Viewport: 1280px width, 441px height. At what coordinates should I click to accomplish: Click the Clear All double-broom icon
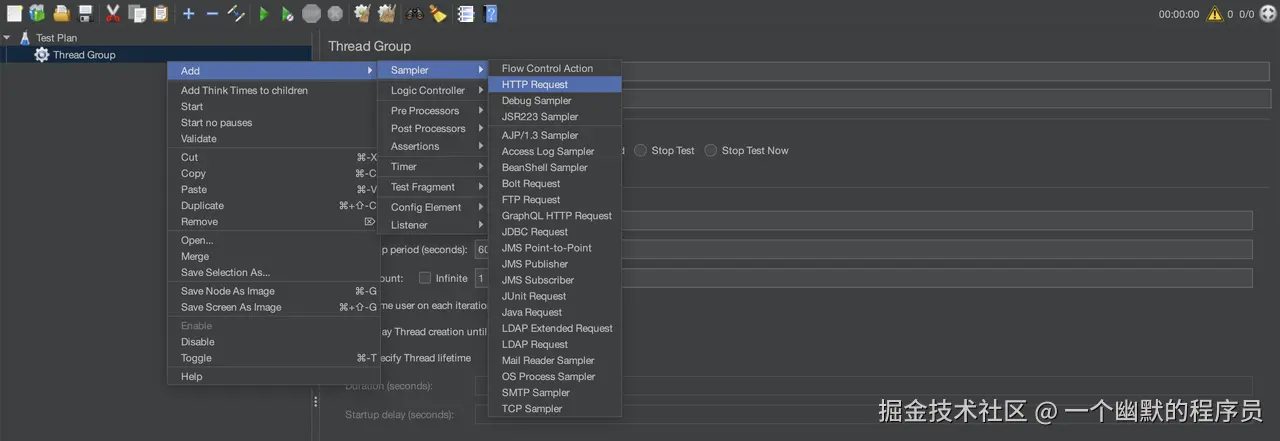tap(386, 14)
